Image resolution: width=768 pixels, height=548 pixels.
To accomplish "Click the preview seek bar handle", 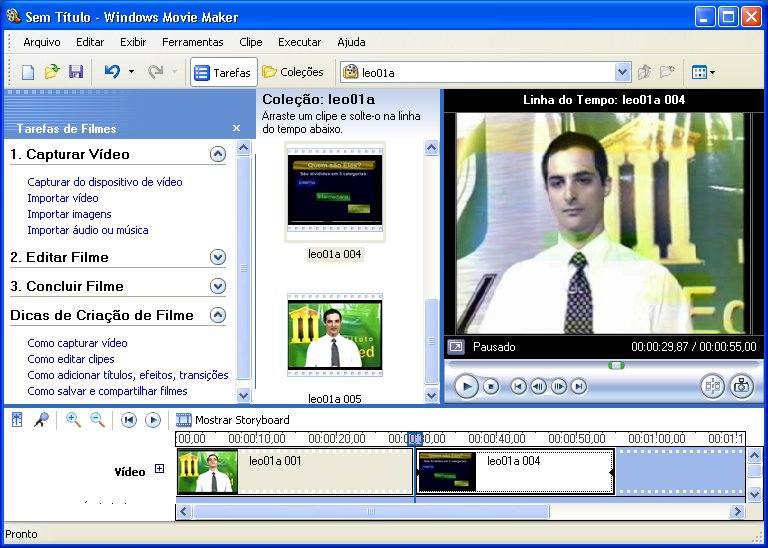I will 616,365.
